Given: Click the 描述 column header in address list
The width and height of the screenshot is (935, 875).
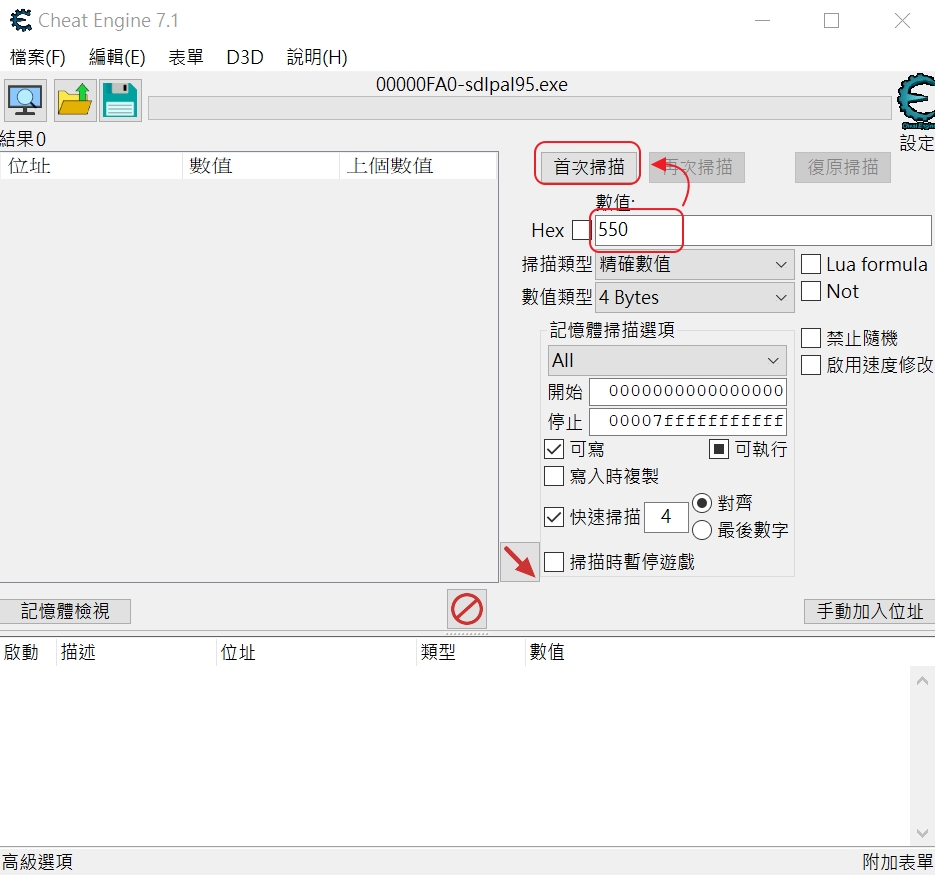Looking at the screenshot, I should point(136,652).
